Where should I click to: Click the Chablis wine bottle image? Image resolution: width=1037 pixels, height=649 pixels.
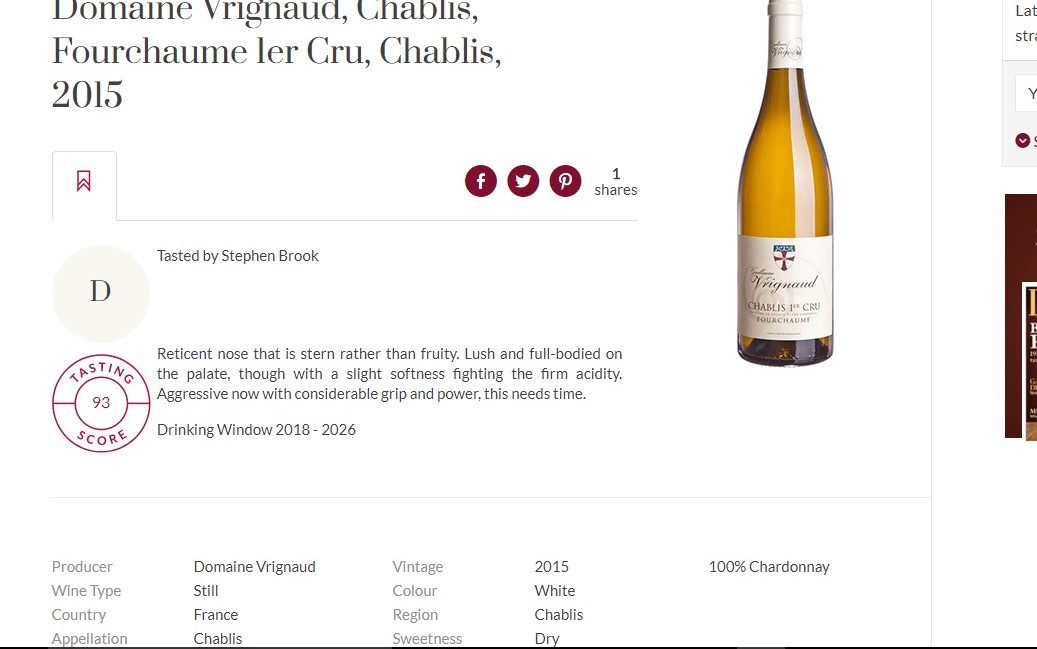(x=785, y=183)
